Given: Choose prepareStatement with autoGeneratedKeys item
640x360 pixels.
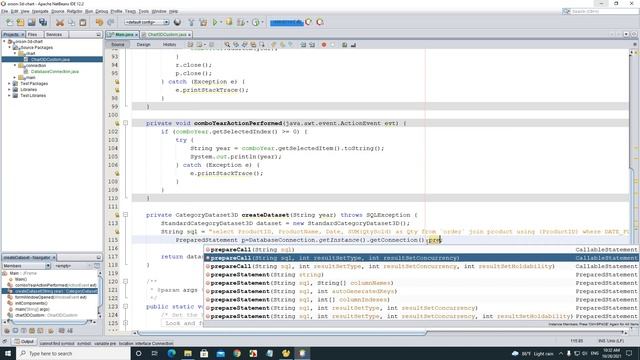Looking at the screenshot, I should [x=421, y=291].
